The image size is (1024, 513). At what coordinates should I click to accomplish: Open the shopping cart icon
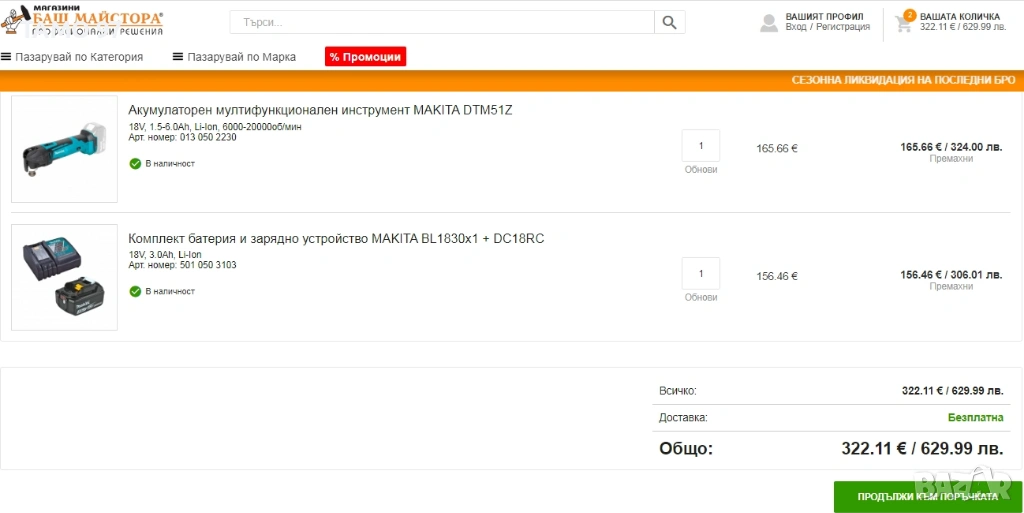(904, 23)
